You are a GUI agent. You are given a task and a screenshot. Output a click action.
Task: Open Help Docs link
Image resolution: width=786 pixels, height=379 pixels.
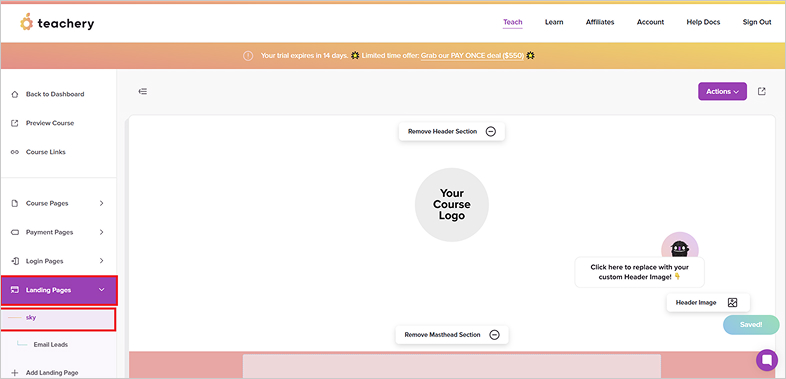click(x=703, y=22)
